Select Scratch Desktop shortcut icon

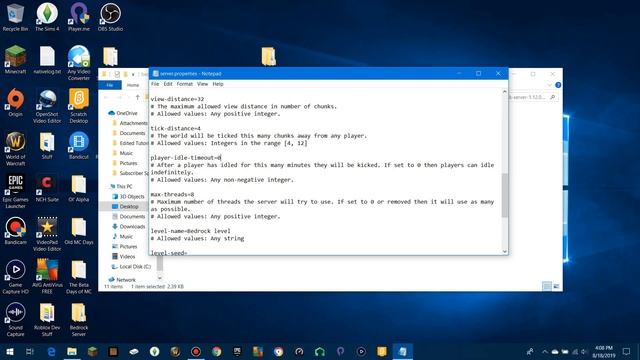point(79,106)
